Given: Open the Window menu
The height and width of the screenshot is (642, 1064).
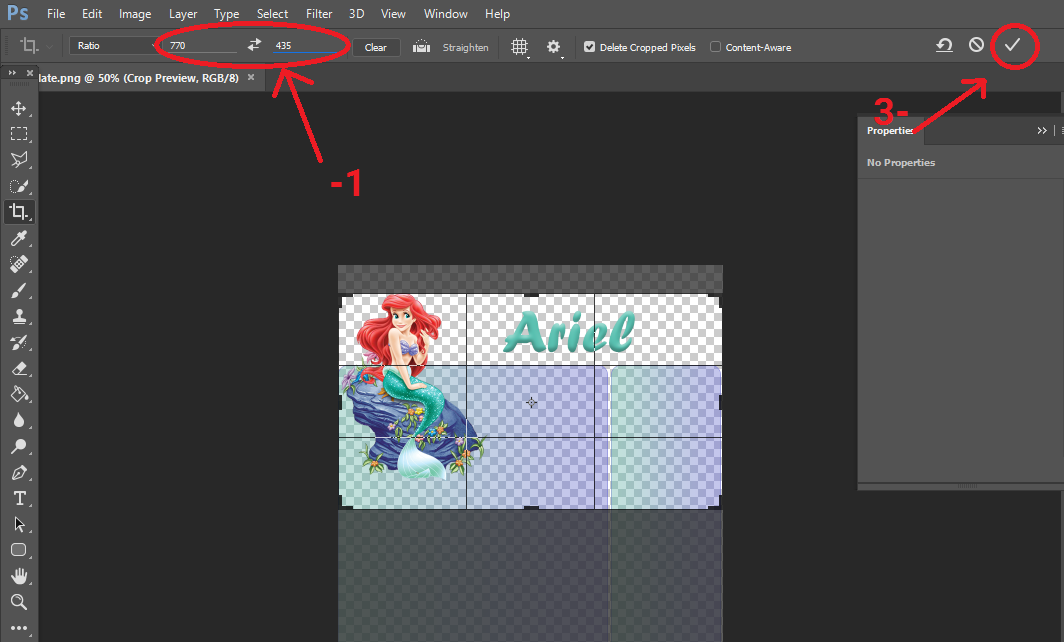Looking at the screenshot, I should pyautogui.click(x=445, y=14).
